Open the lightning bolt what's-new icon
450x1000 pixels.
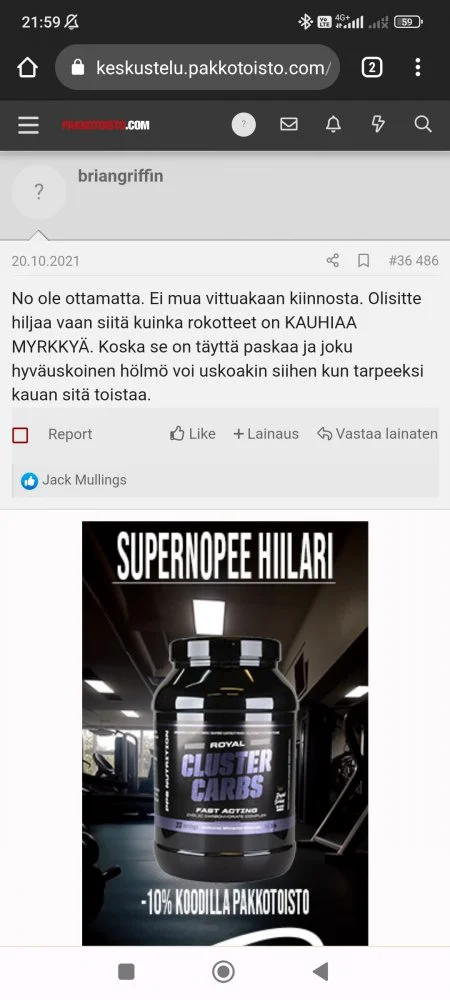click(x=378, y=124)
